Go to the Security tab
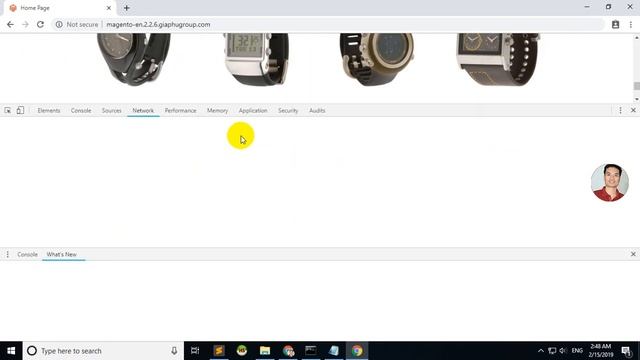 (x=288, y=111)
